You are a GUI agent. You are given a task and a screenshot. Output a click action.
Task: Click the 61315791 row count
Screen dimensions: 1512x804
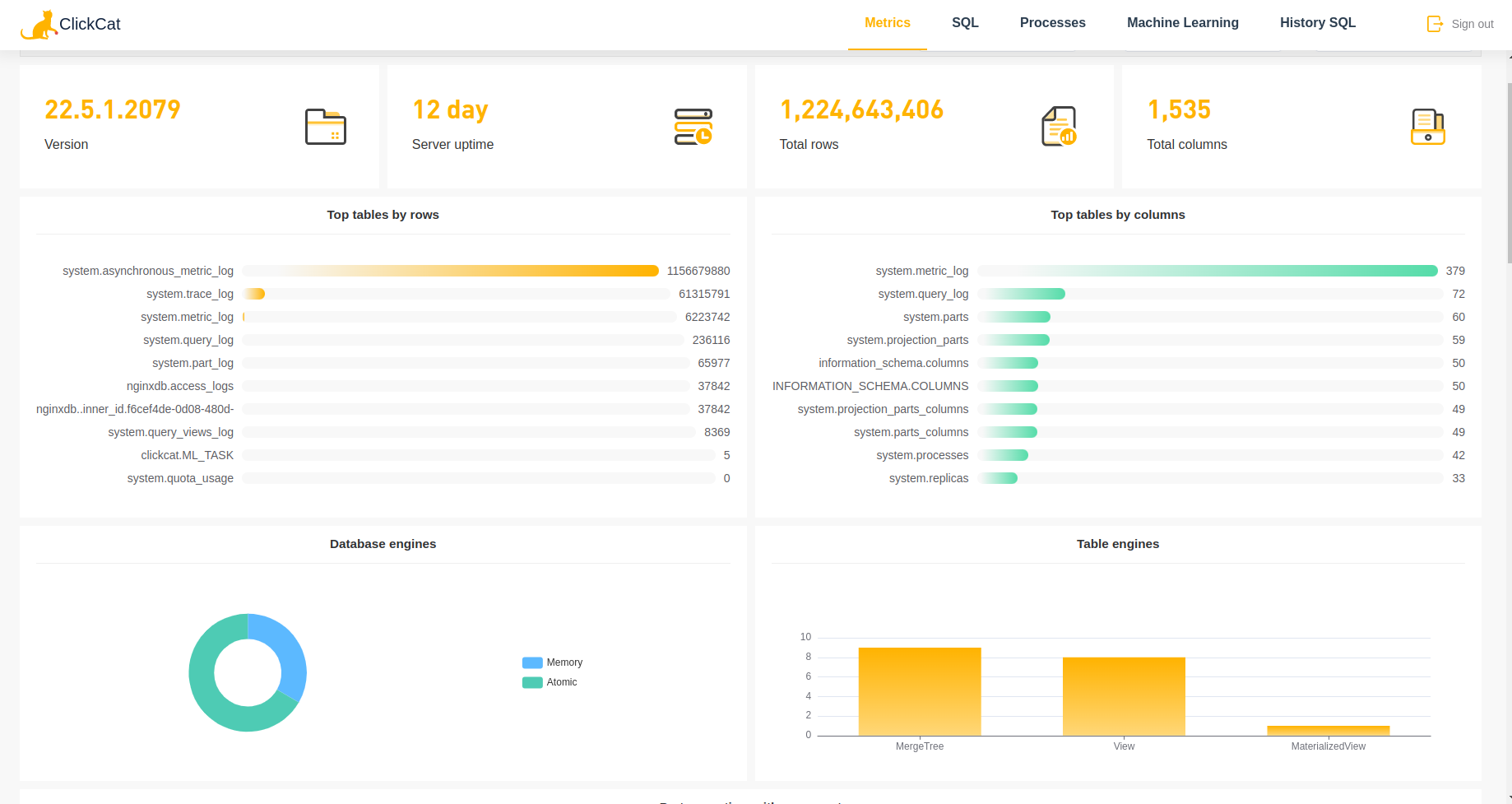704,294
